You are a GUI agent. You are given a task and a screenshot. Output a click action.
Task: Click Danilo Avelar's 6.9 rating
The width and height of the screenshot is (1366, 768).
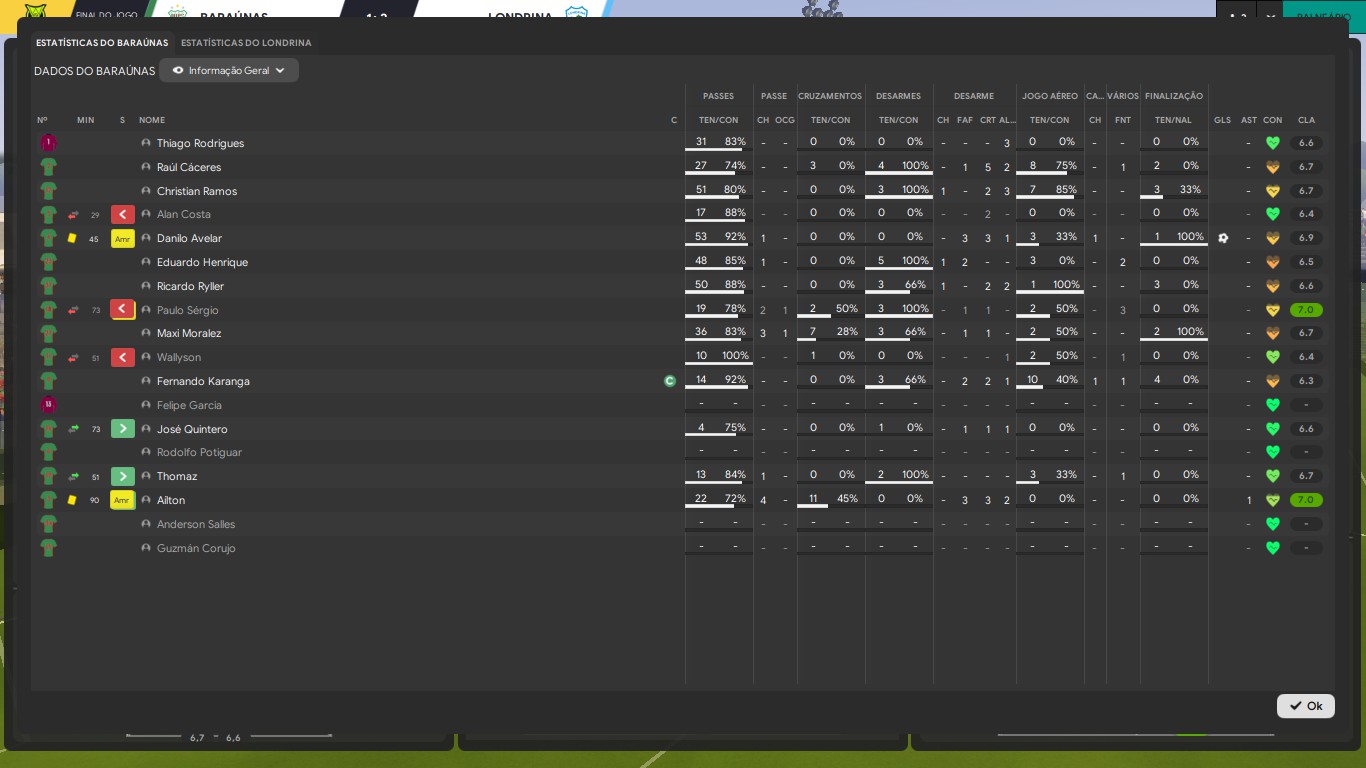(x=1306, y=238)
